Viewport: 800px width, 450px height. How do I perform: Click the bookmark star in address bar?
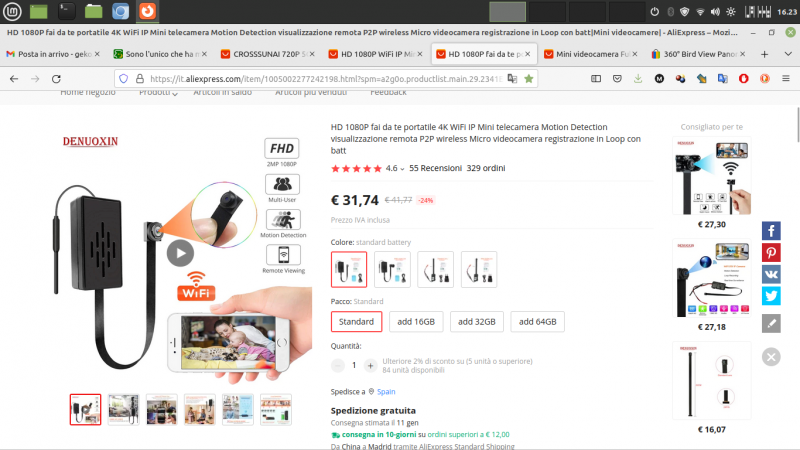pos(529,79)
